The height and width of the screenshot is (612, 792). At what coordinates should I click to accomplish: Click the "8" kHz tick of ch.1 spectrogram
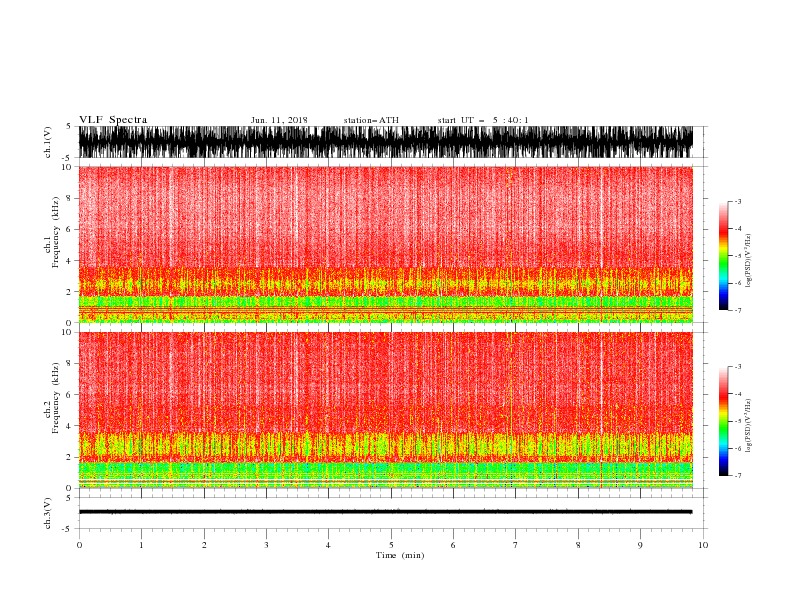pos(70,198)
